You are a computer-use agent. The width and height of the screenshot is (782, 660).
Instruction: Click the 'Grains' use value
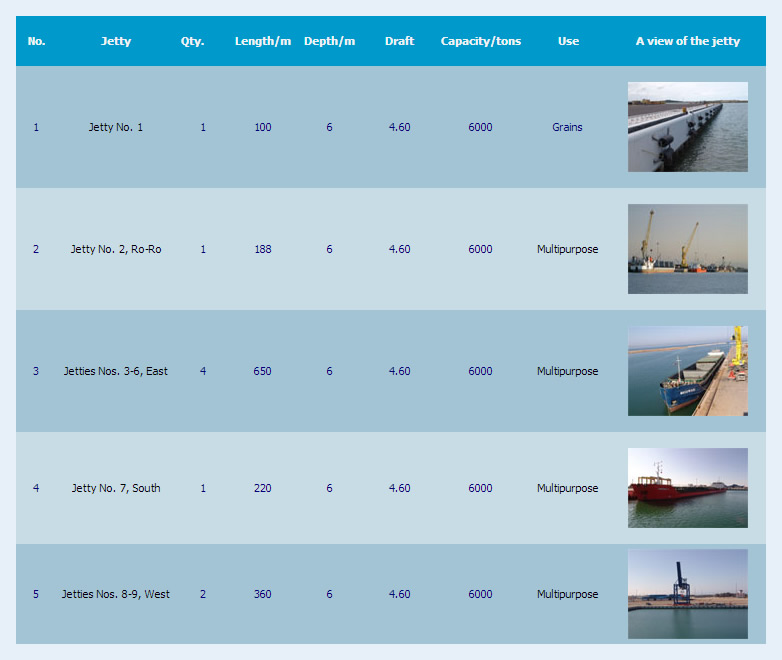[x=567, y=127]
